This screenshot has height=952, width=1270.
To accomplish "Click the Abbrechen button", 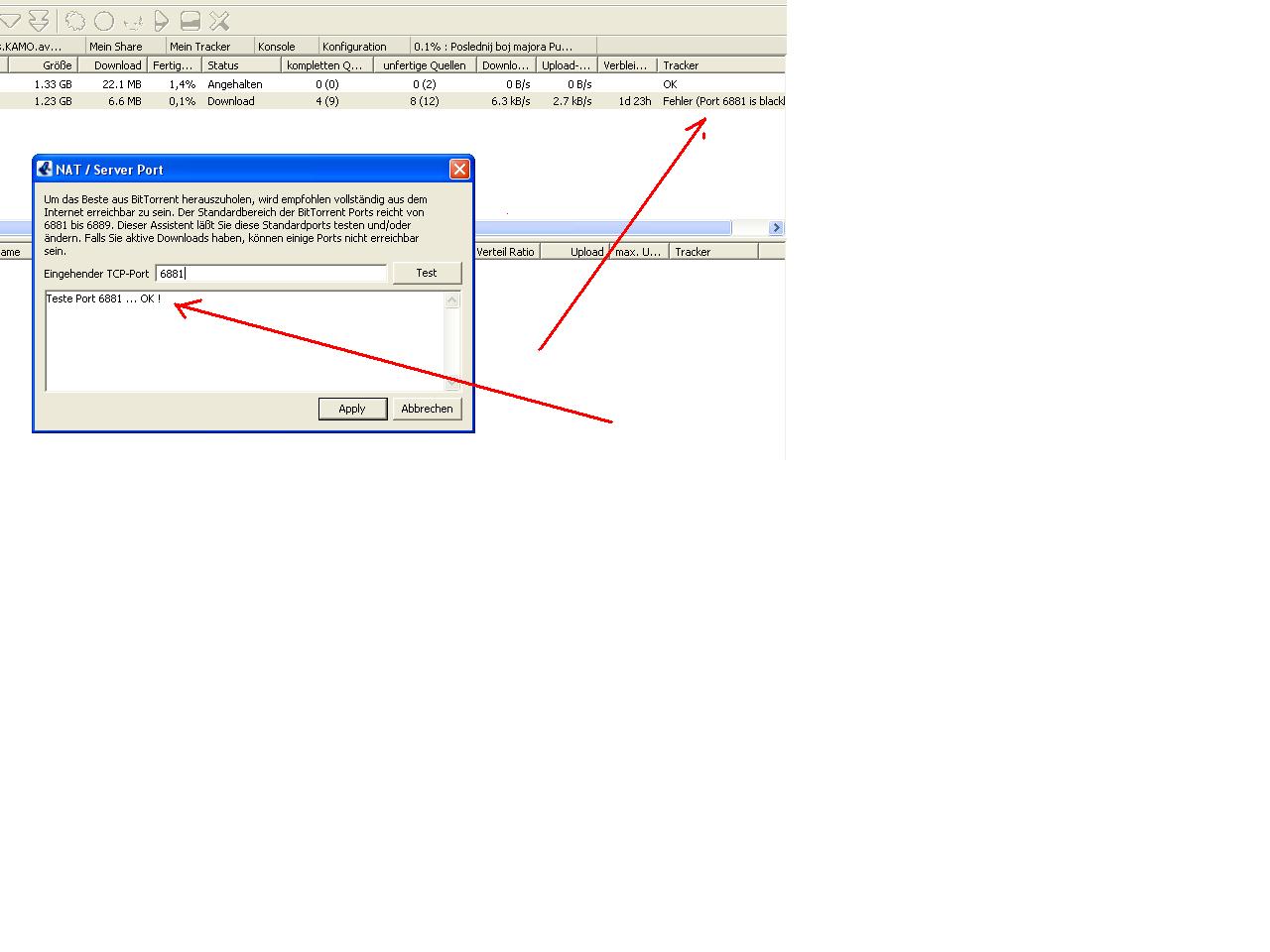I will (427, 409).
